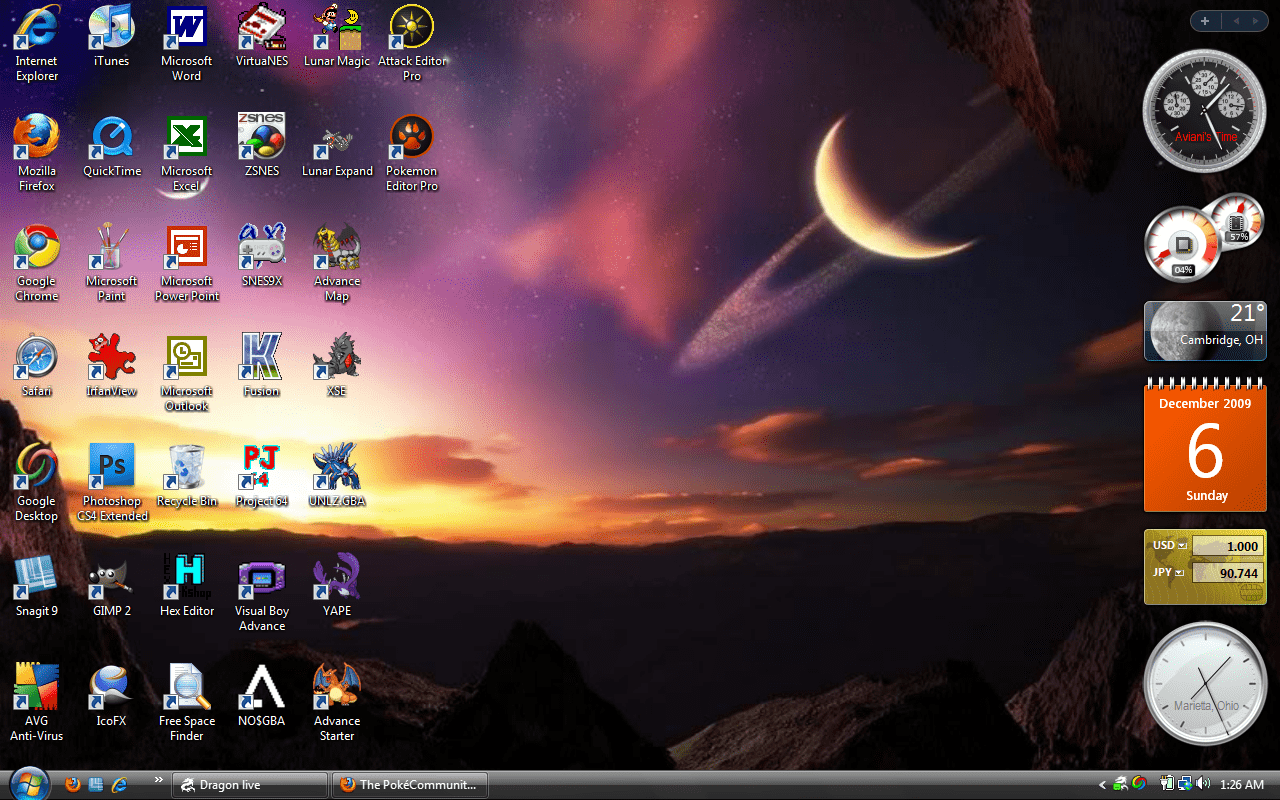Select the Microsoft Outlook icon
1280x800 pixels.
pyautogui.click(x=186, y=373)
